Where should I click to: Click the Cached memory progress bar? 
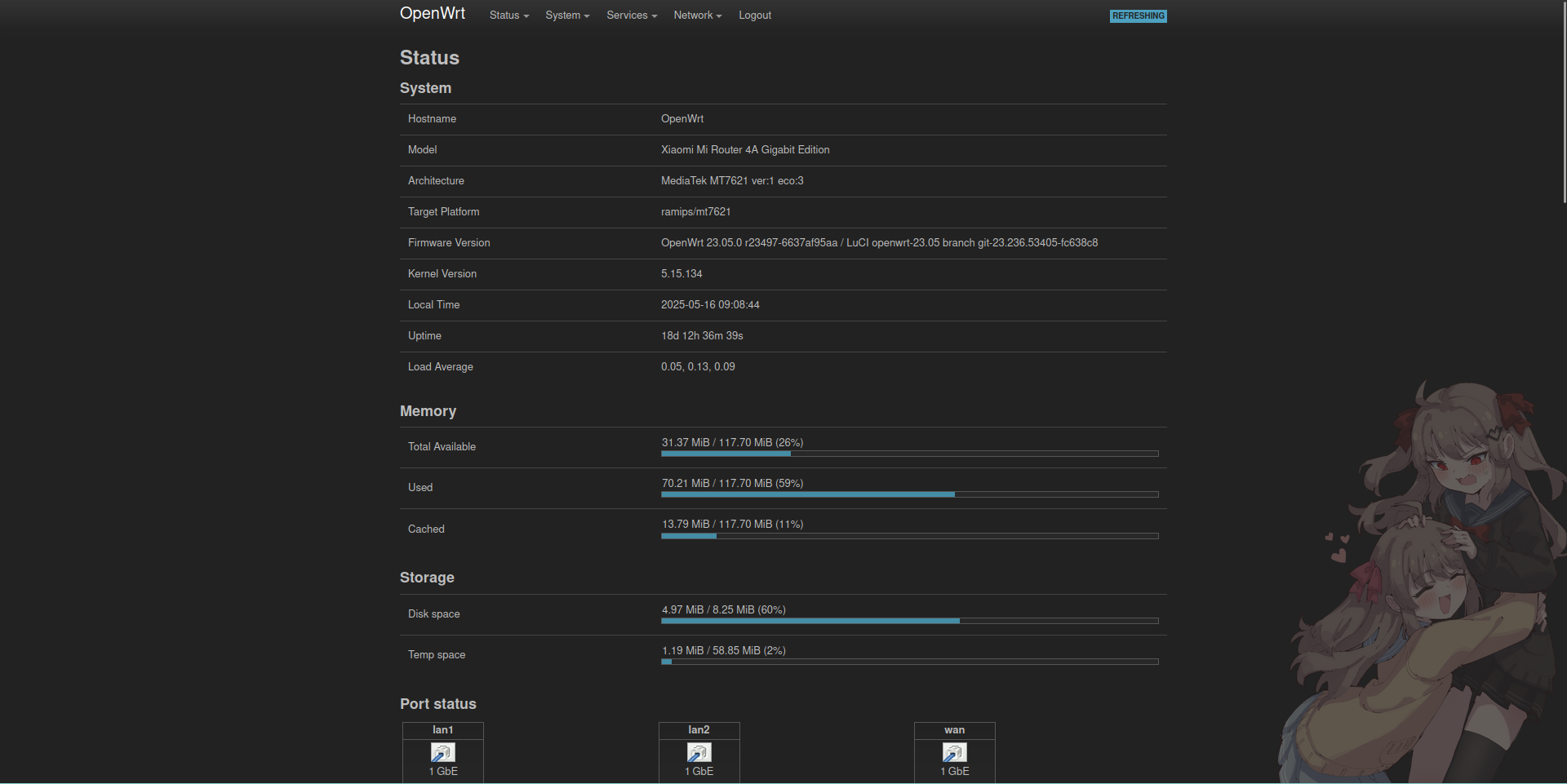point(909,536)
